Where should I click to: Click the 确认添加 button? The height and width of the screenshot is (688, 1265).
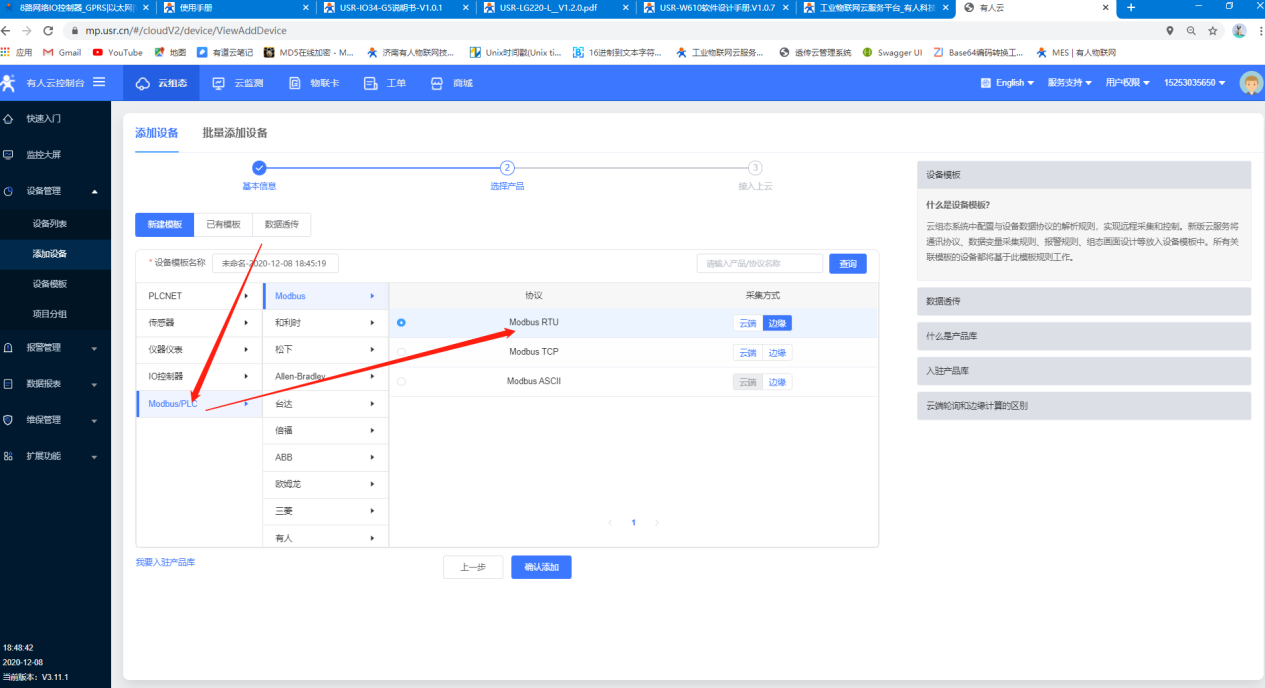tap(541, 567)
